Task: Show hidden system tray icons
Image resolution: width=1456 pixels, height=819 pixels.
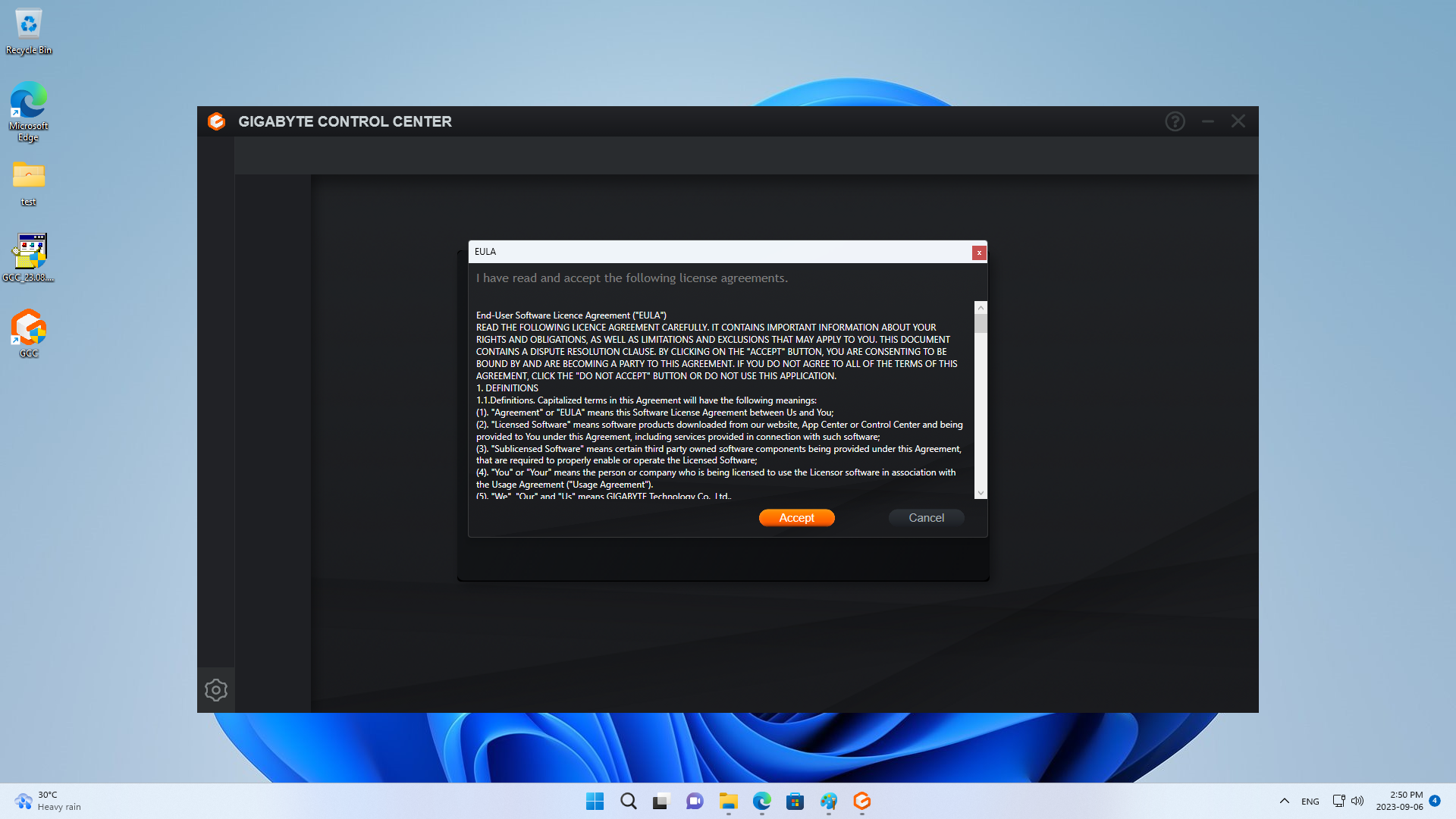Action: pos(1284,802)
